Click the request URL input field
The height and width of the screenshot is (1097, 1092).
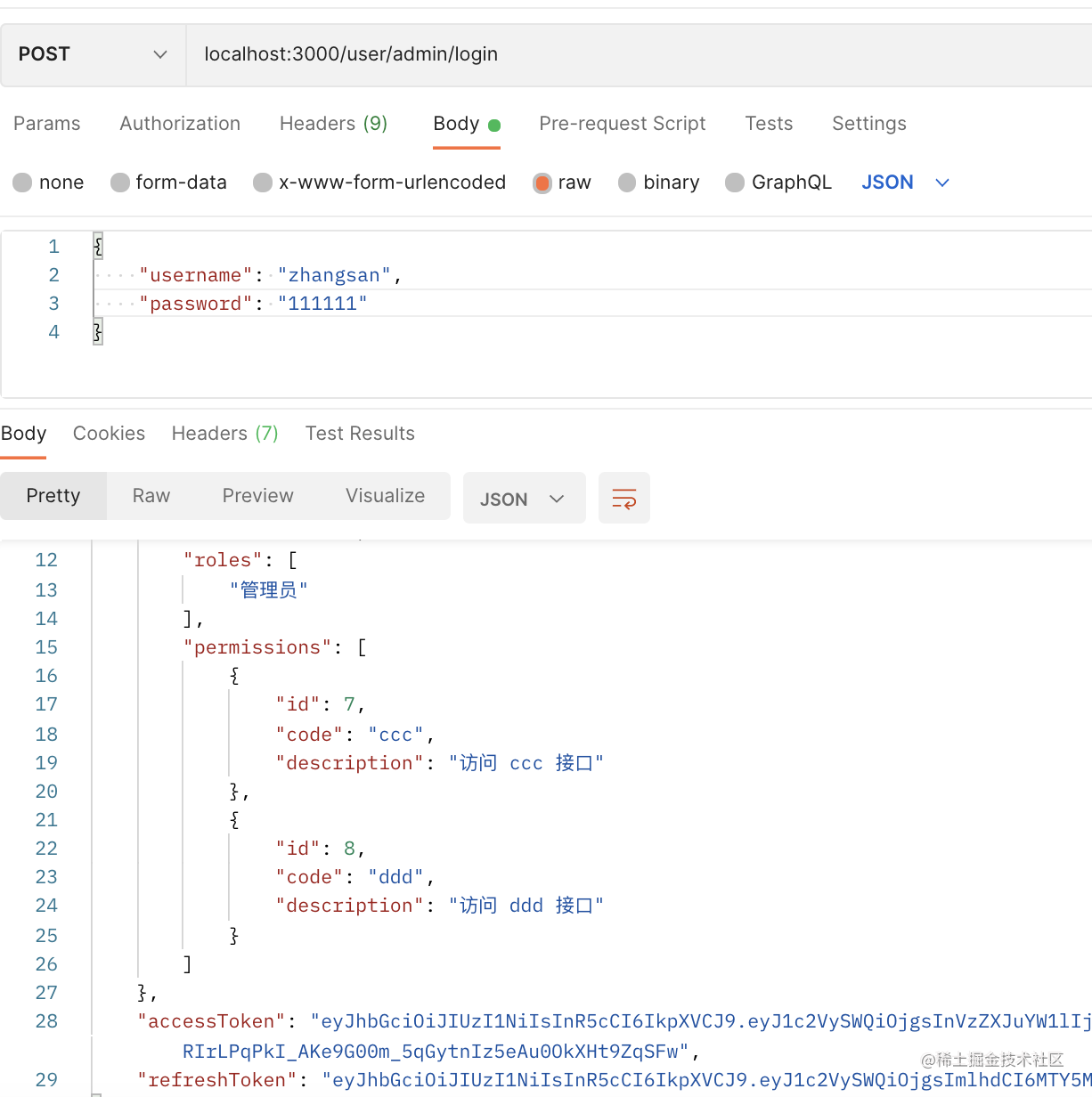(623, 54)
